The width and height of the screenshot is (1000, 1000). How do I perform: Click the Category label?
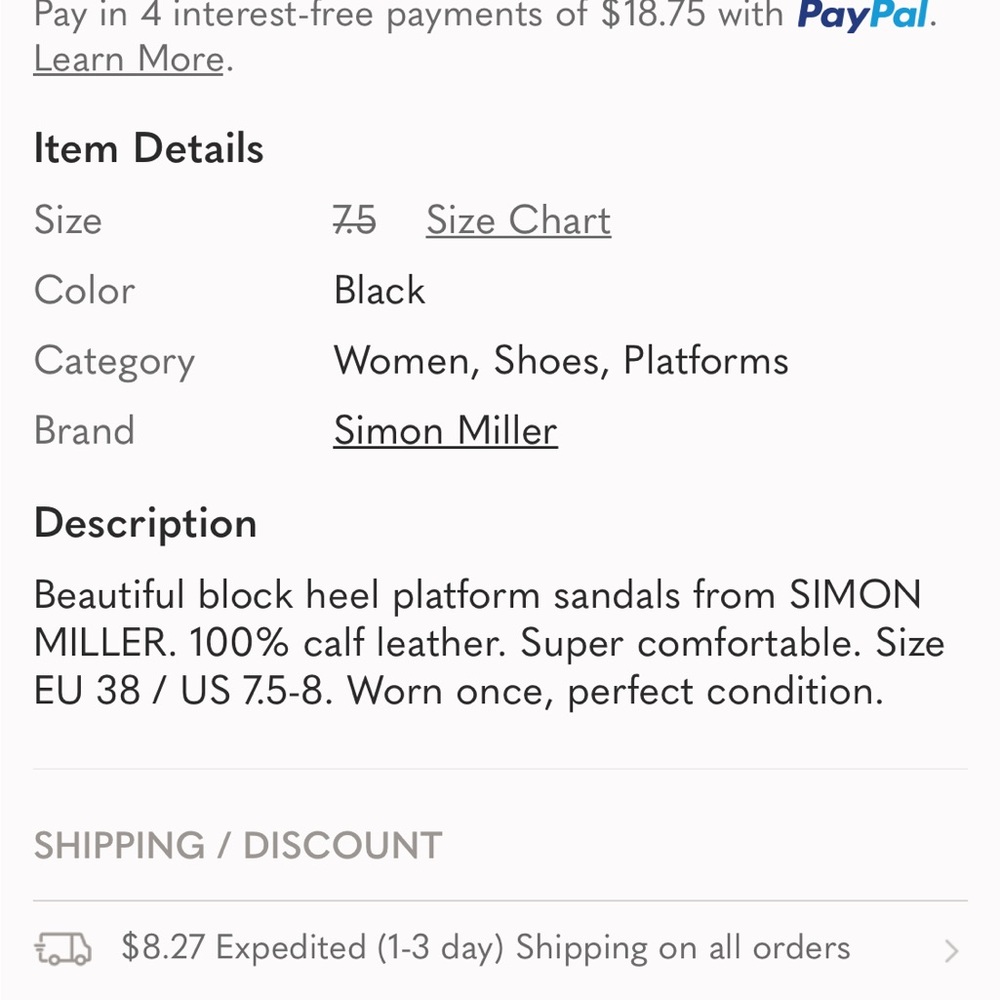click(x=114, y=360)
